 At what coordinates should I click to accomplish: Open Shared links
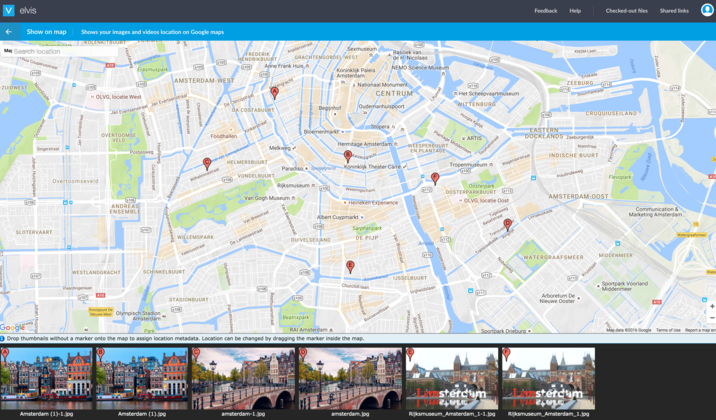coord(674,10)
